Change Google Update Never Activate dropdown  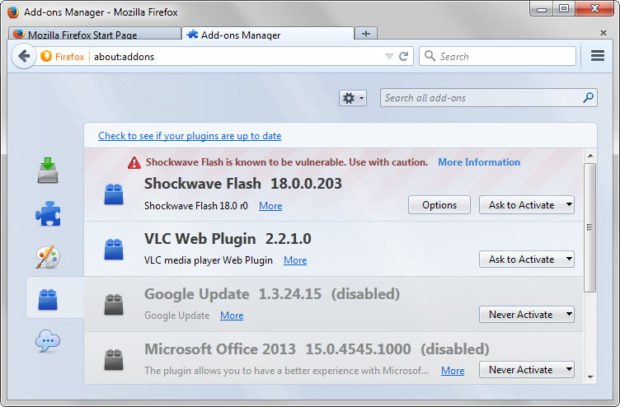(527, 314)
